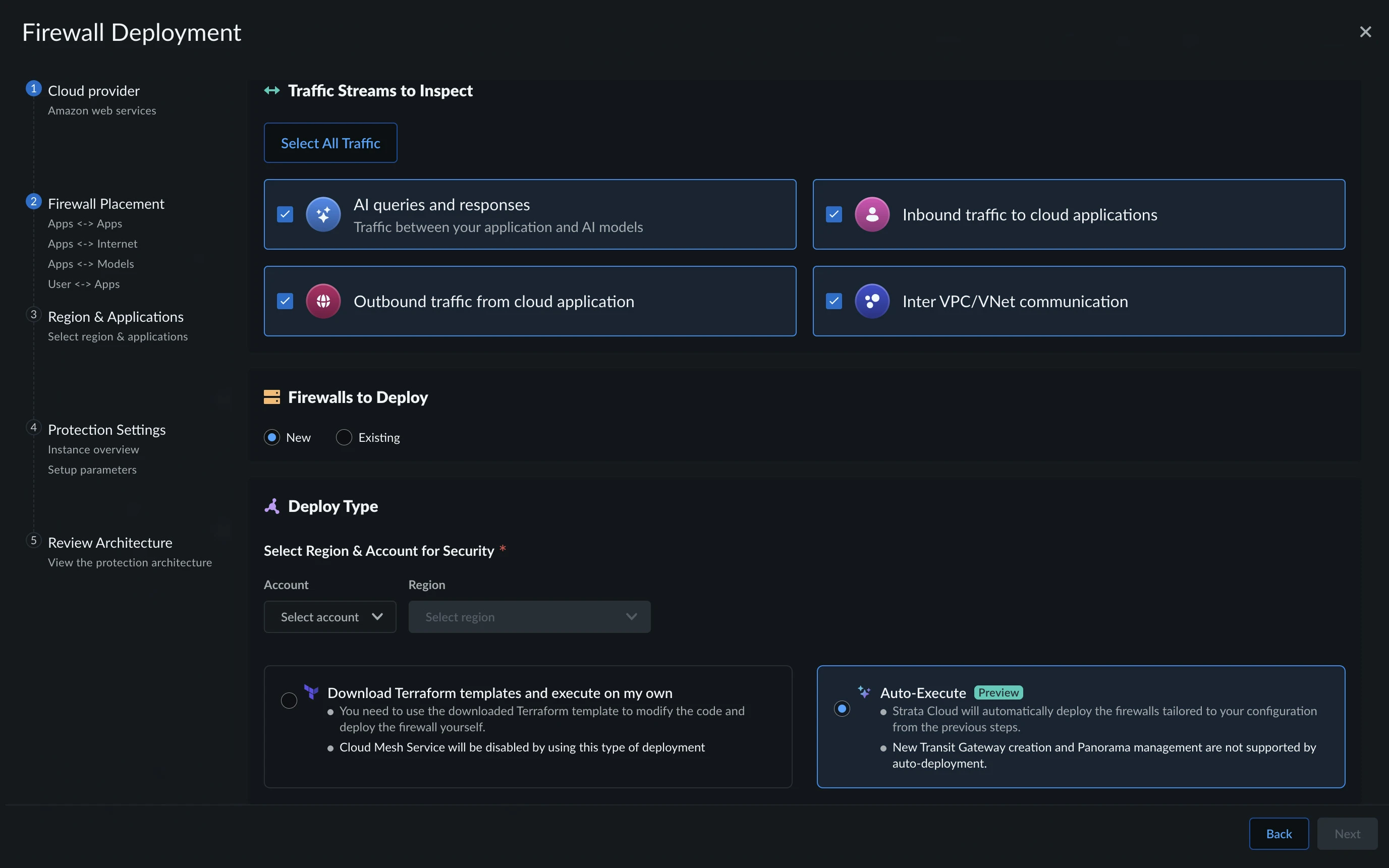Open the Select region dropdown
The height and width of the screenshot is (868, 1389).
tap(529, 617)
